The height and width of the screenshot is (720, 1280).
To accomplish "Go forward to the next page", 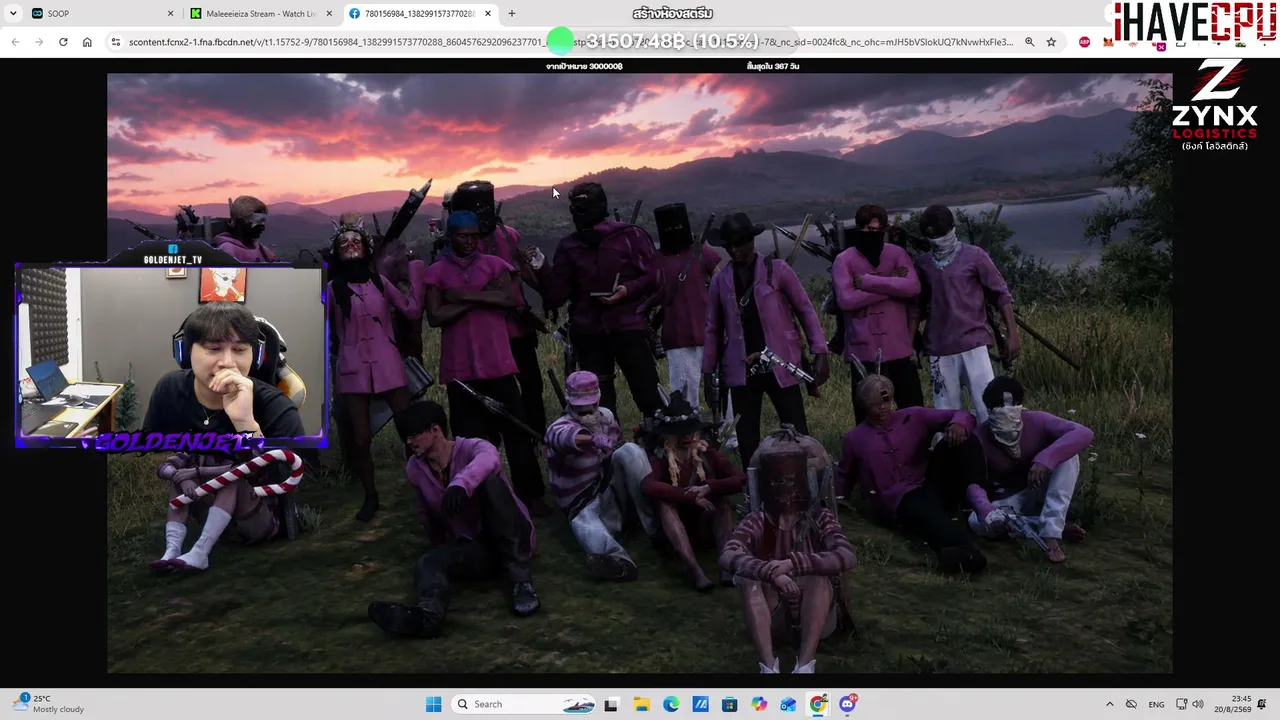I will coord(39,42).
